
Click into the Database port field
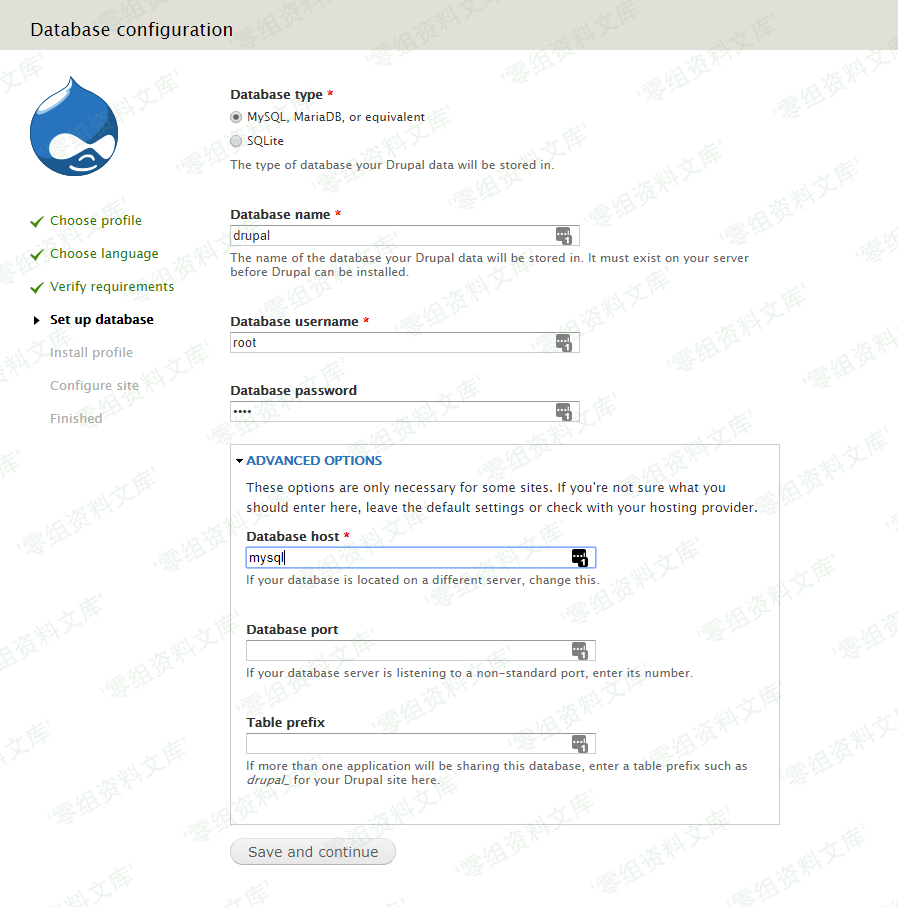(x=405, y=651)
